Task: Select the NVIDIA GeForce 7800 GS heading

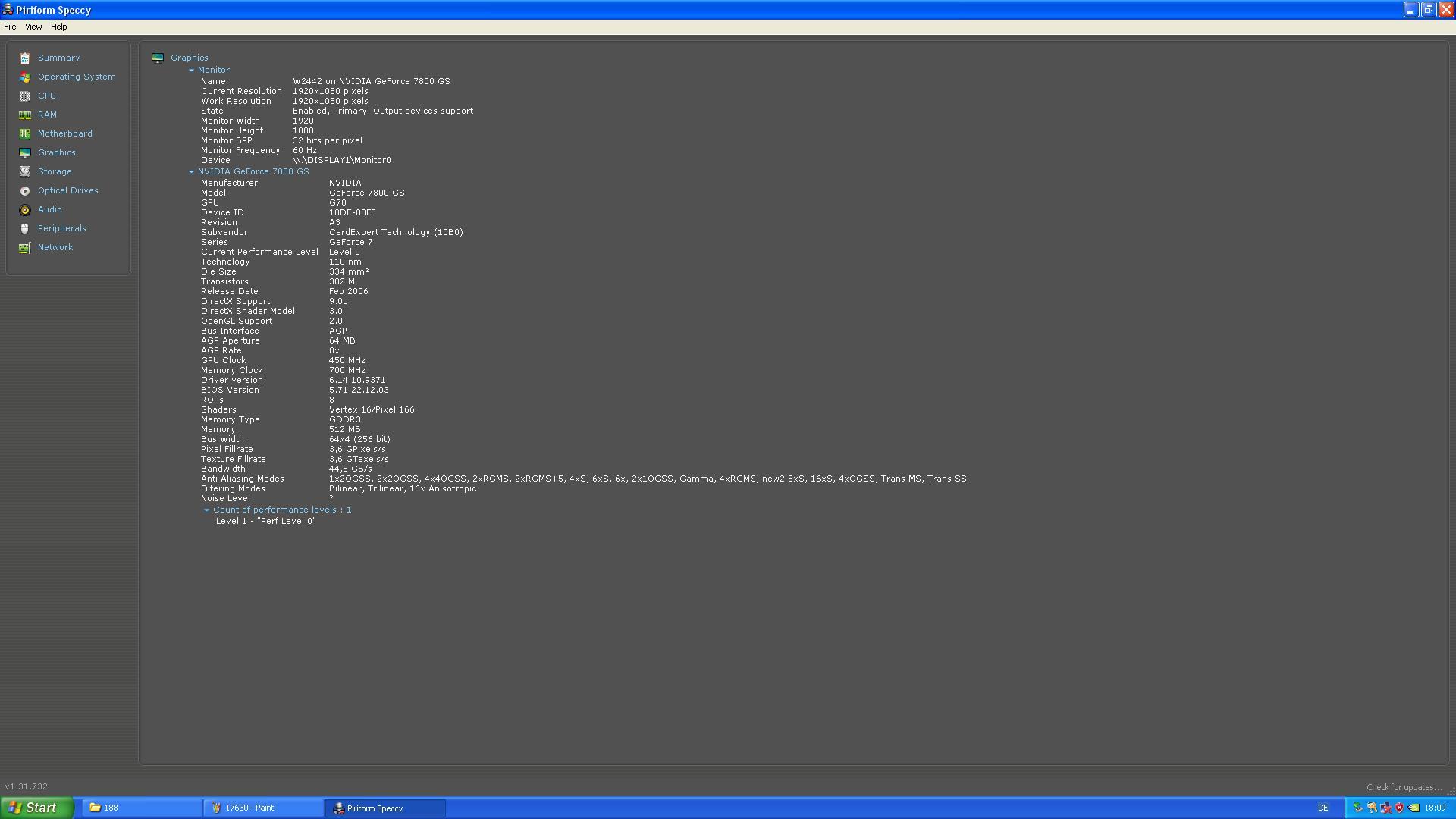Action: (x=253, y=171)
